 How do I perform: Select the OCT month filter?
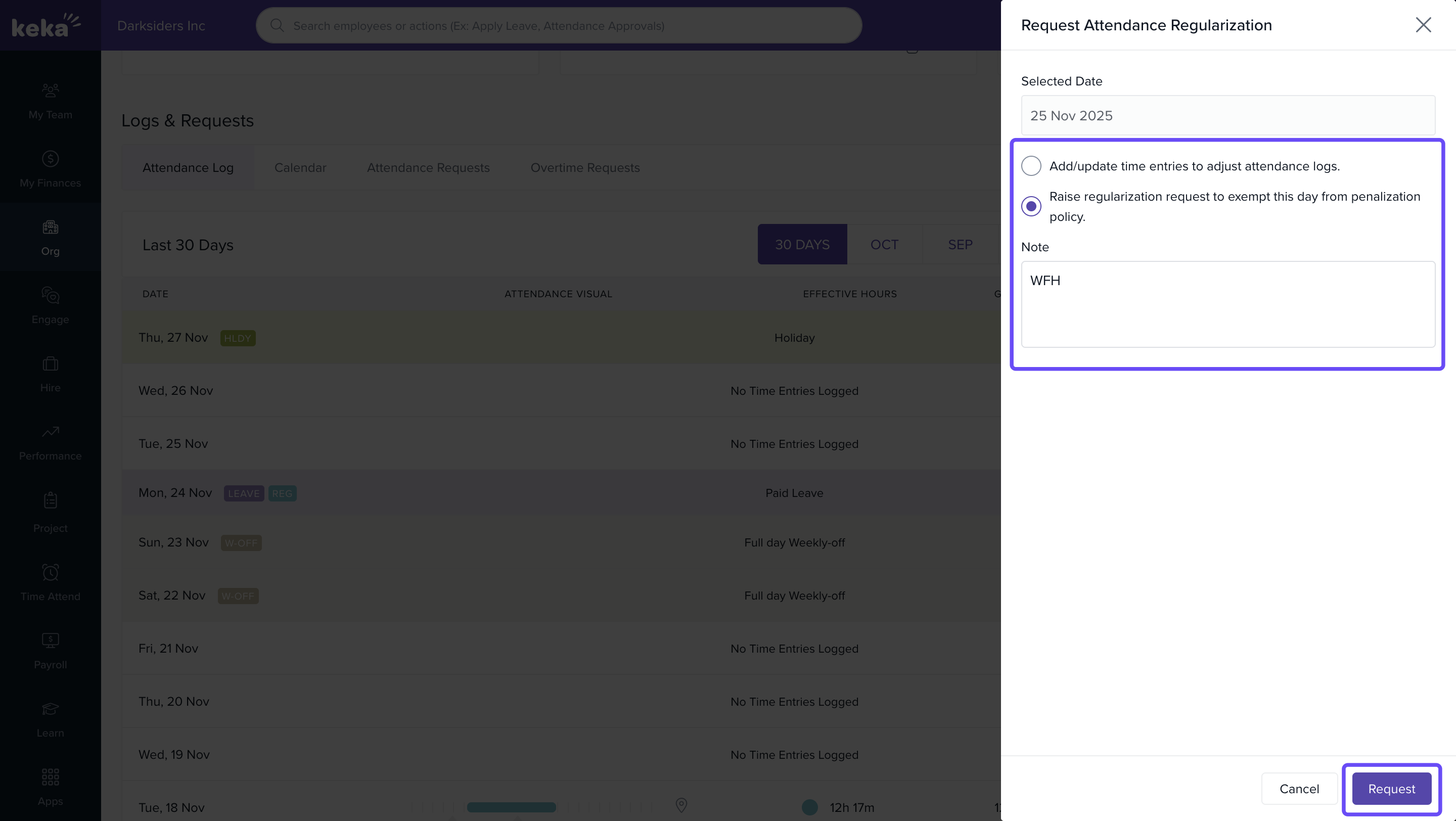(x=884, y=245)
